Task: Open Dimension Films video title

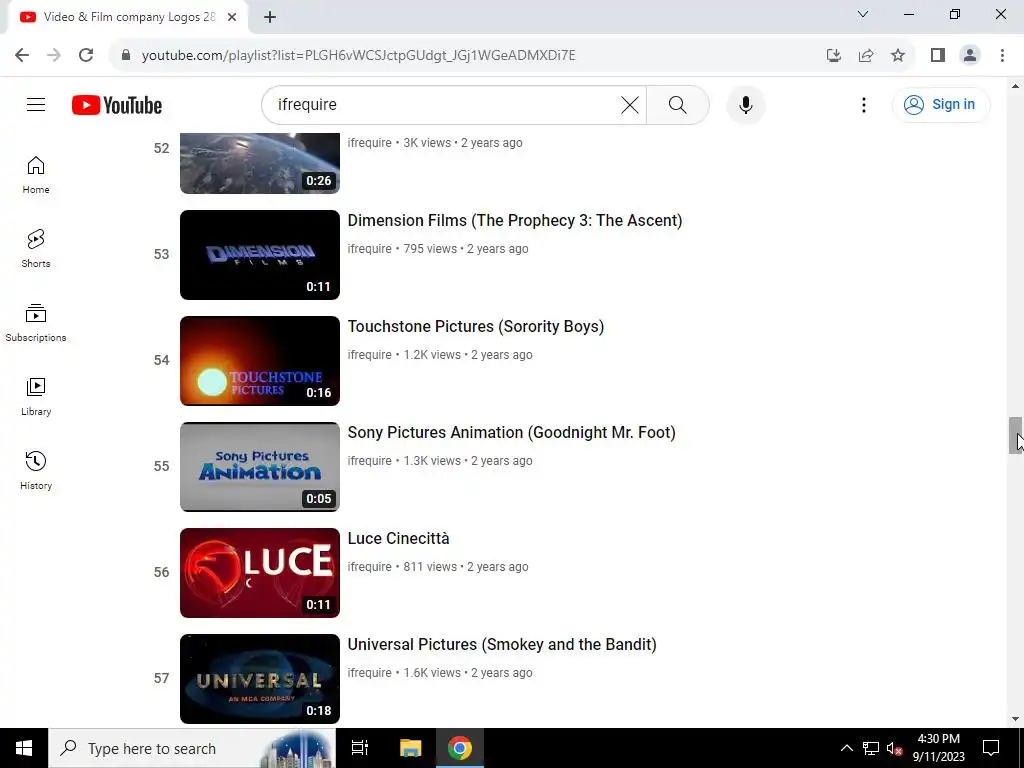Action: pos(515,220)
